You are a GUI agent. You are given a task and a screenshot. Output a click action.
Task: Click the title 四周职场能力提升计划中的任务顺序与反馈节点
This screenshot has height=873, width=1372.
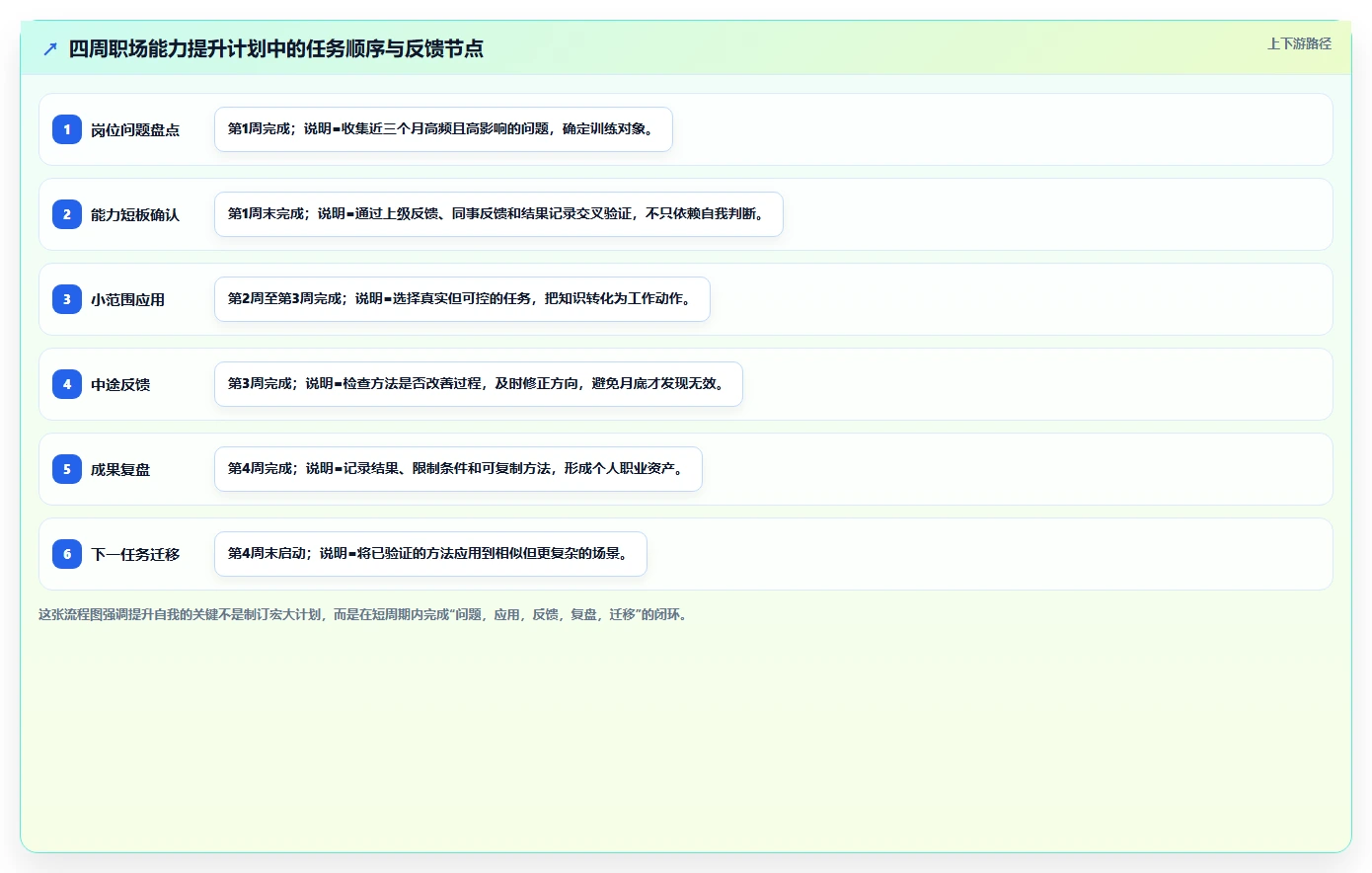[276, 48]
